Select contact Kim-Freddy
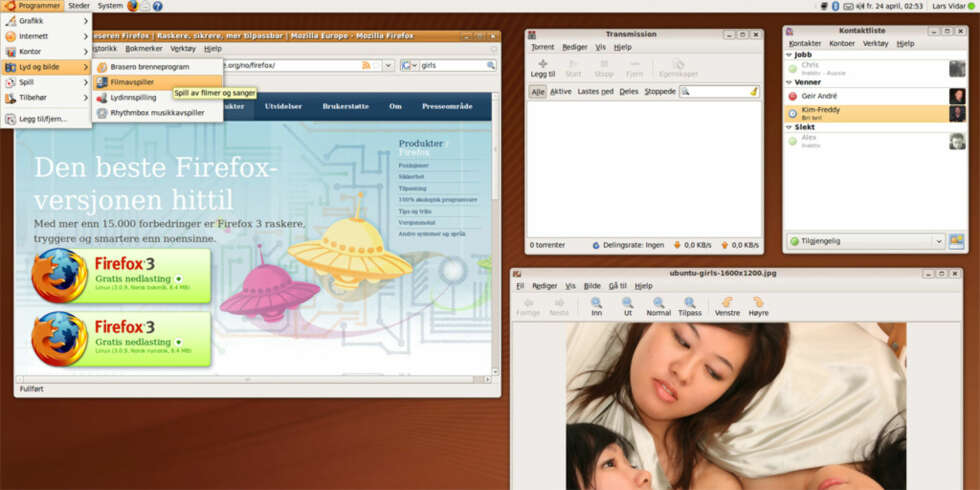 875,113
